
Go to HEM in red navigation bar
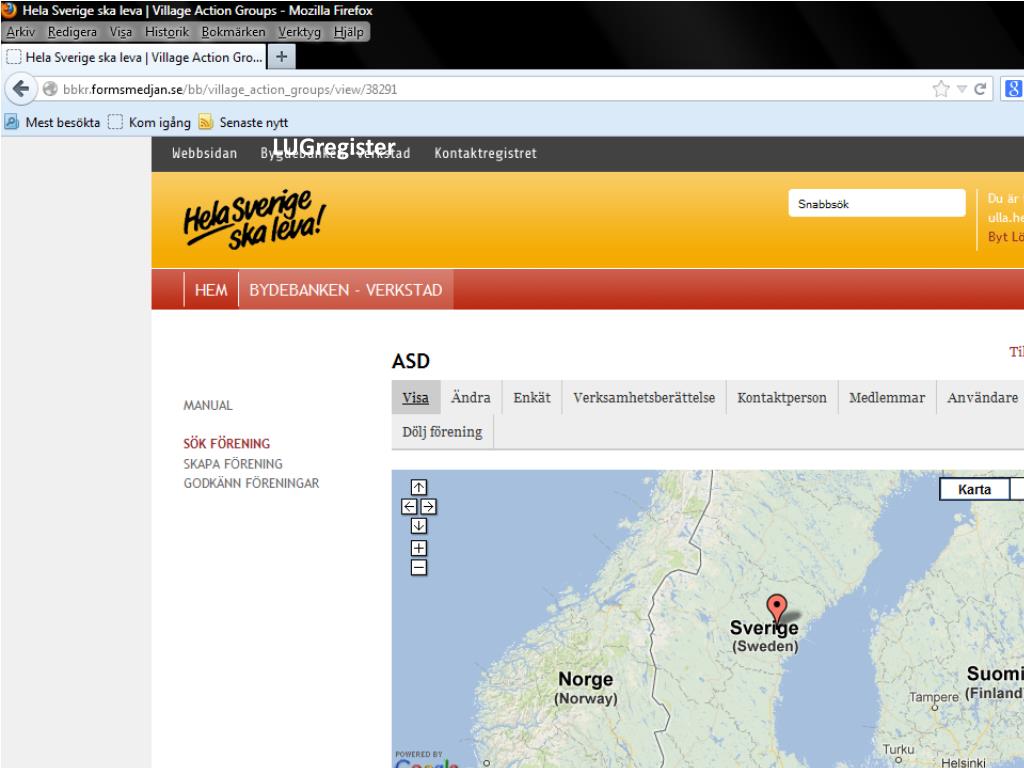point(211,289)
